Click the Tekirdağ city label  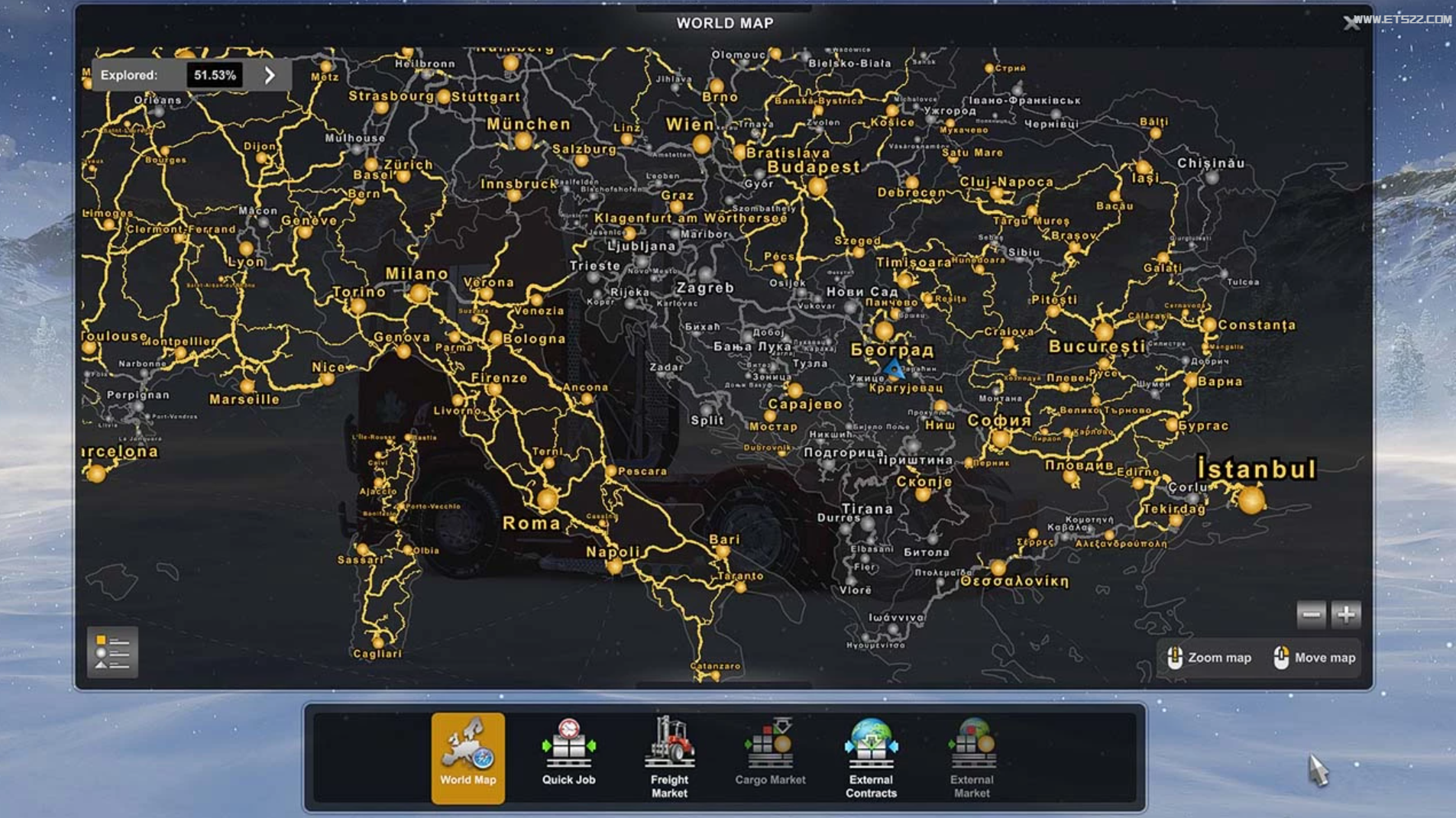[x=1174, y=509]
